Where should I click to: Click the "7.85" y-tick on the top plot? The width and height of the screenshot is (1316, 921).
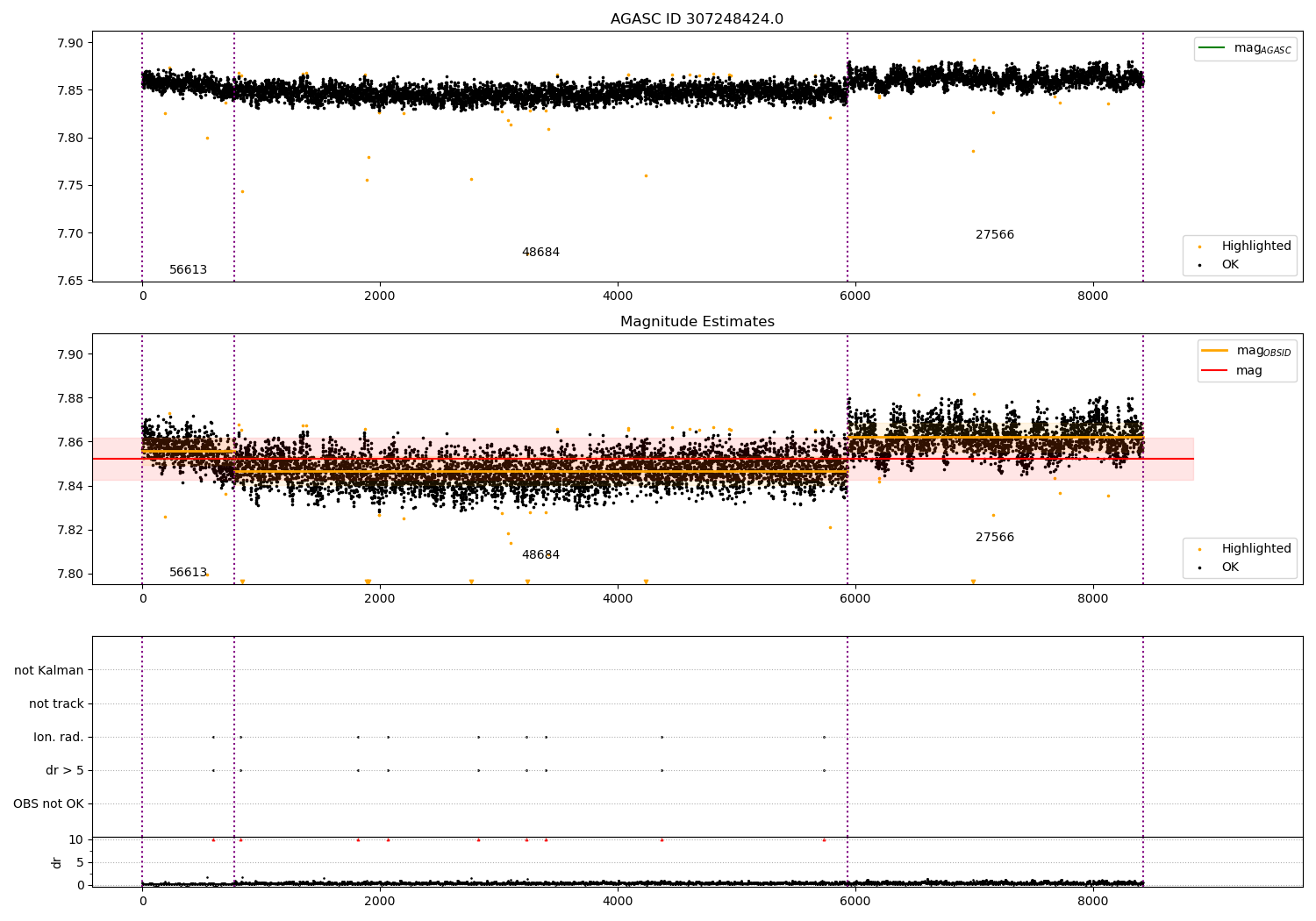(70, 91)
